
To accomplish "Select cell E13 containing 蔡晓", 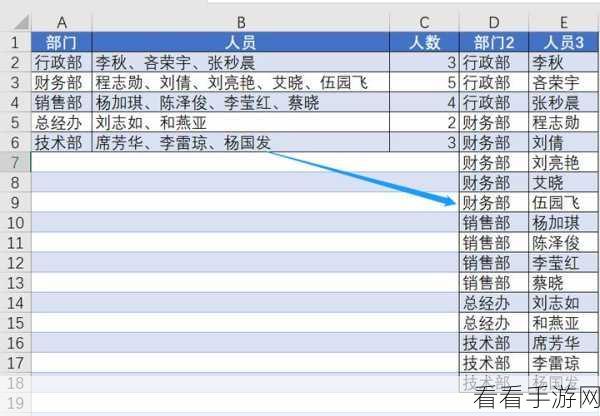I will (x=564, y=283).
